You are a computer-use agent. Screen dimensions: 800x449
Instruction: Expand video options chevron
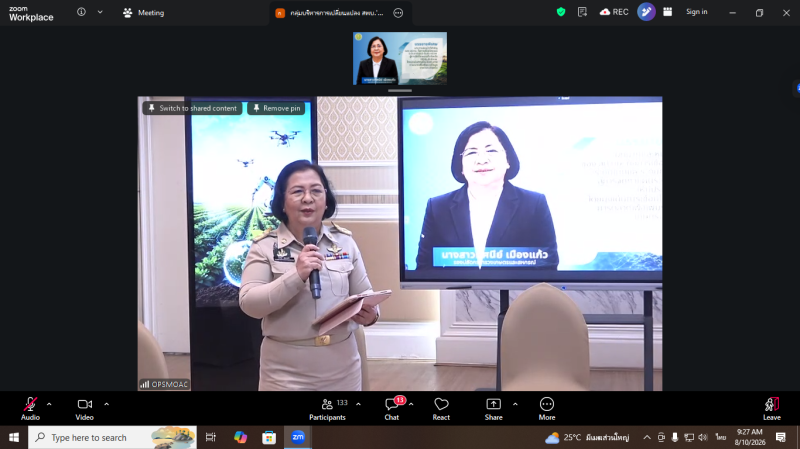[x=107, y=404]
